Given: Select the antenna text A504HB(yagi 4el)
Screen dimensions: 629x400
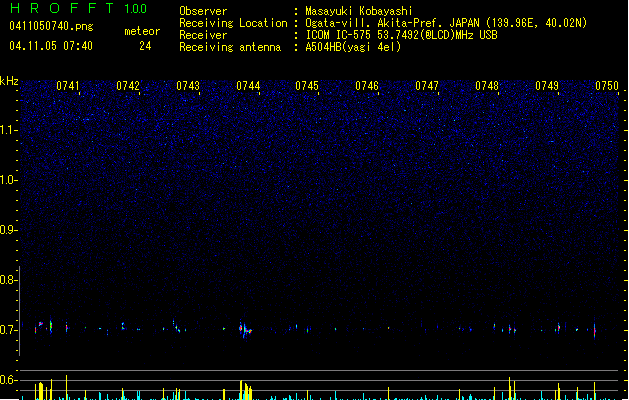Looking at the screenshot, I should pos(353,47).
